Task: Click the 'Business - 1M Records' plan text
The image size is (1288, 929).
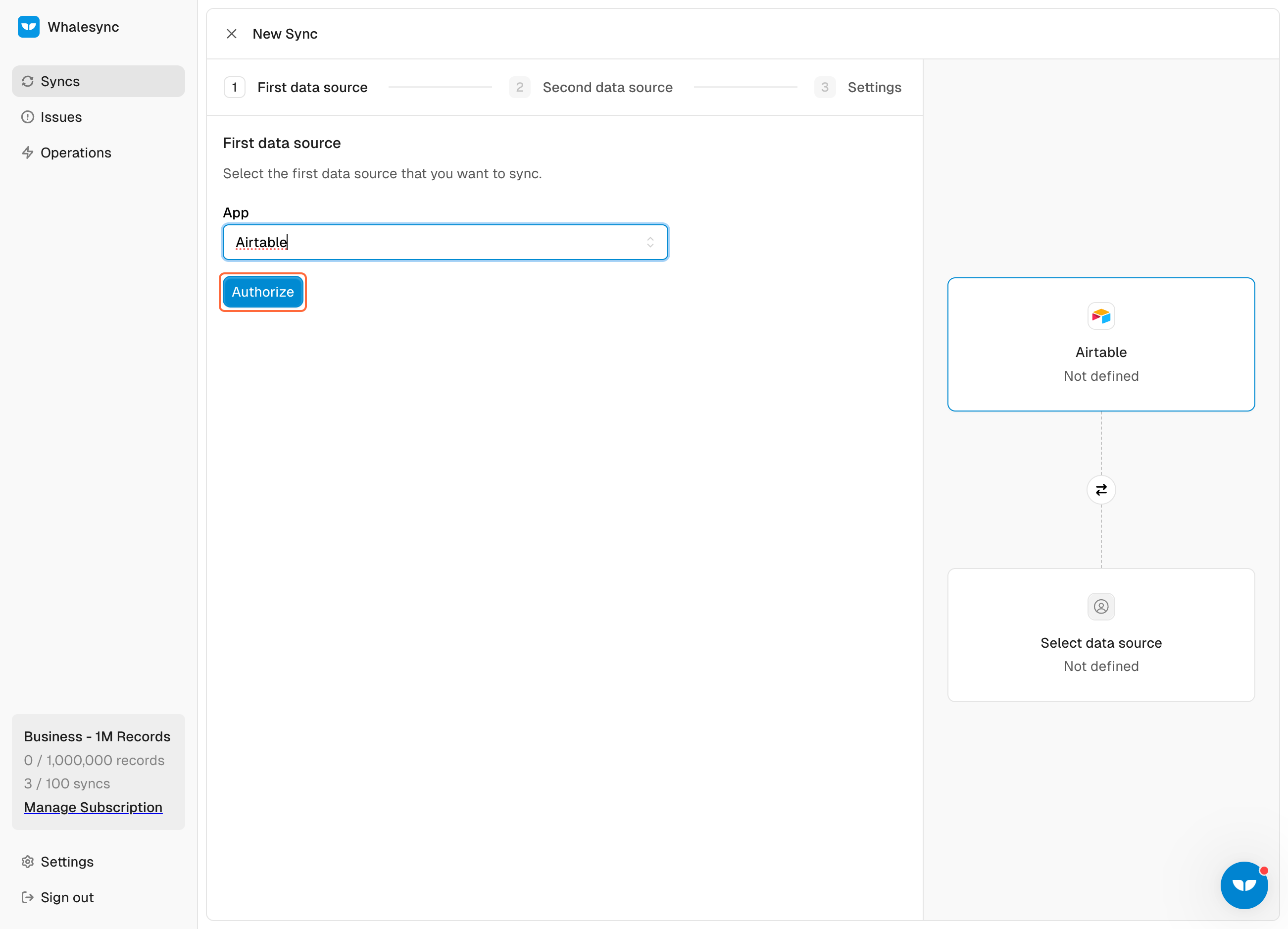Action: 97,737
